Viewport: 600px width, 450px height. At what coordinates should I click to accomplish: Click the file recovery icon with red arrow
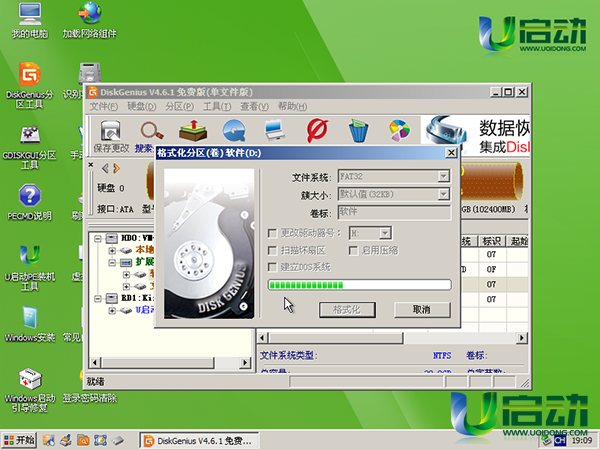[193, 130]
